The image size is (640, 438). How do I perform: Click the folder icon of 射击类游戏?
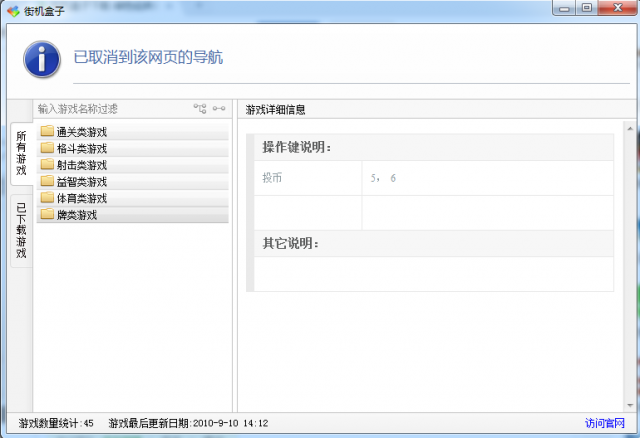47,165
